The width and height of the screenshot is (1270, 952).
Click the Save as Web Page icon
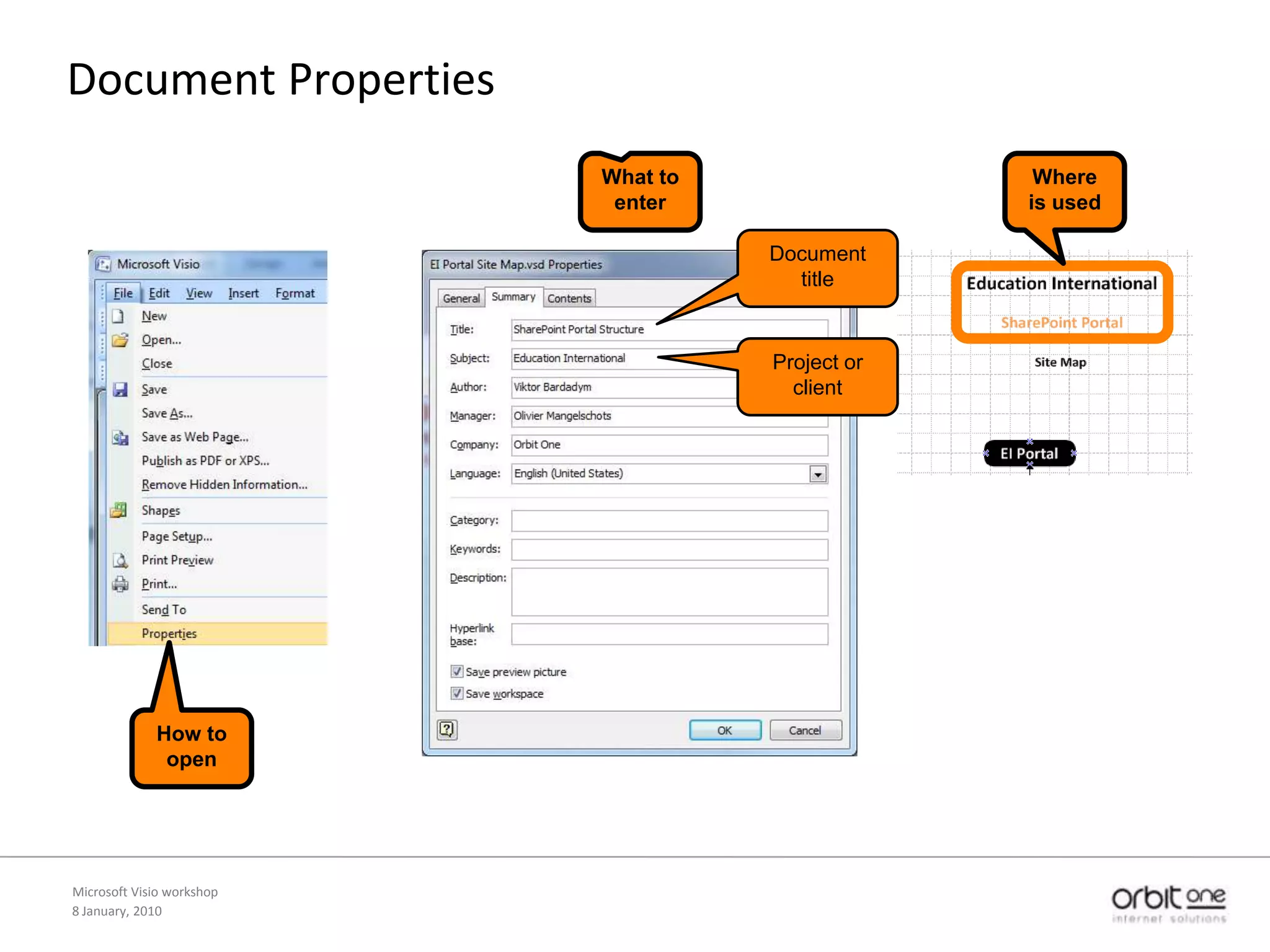[120, 438]
